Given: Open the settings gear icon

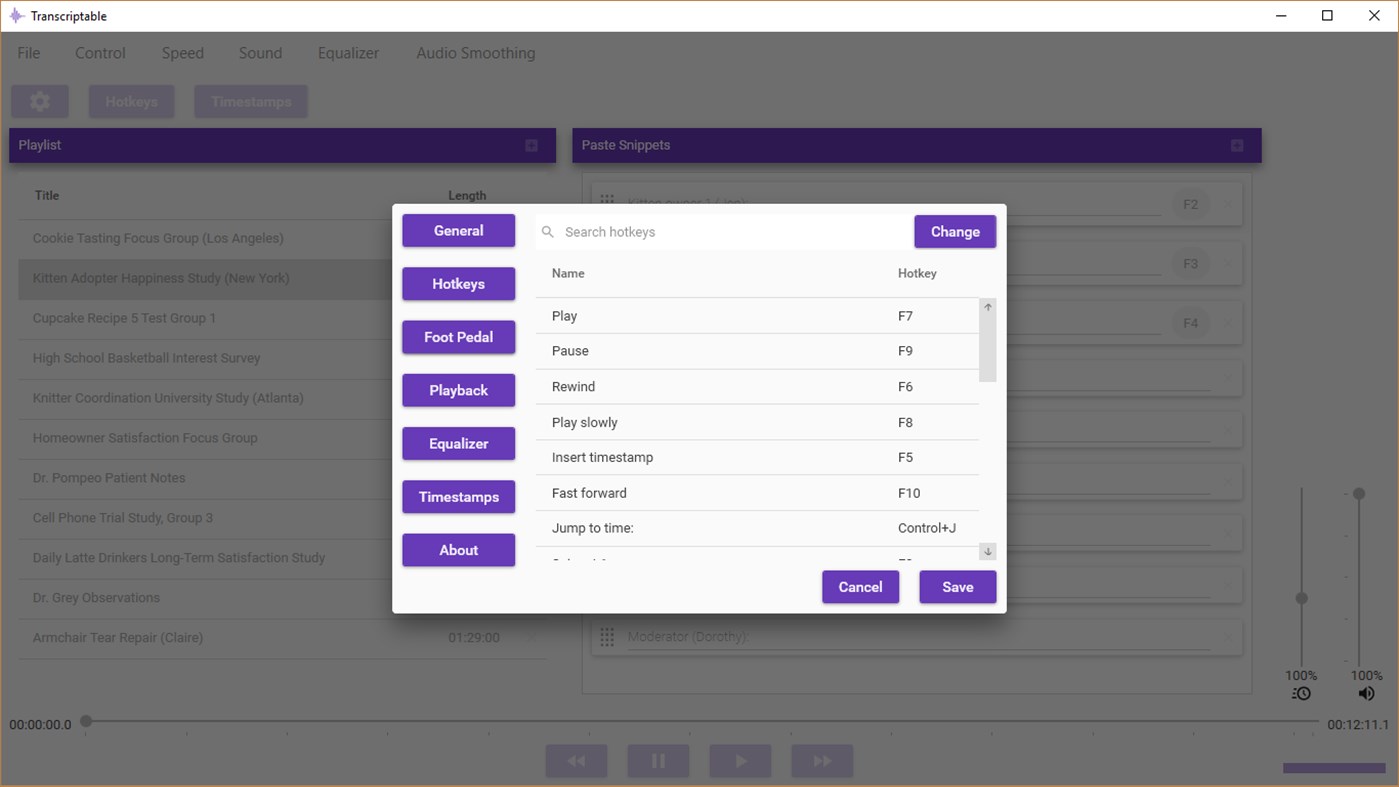Looking at the screenshot, I should pyautogui.click(x=39, y=101).
